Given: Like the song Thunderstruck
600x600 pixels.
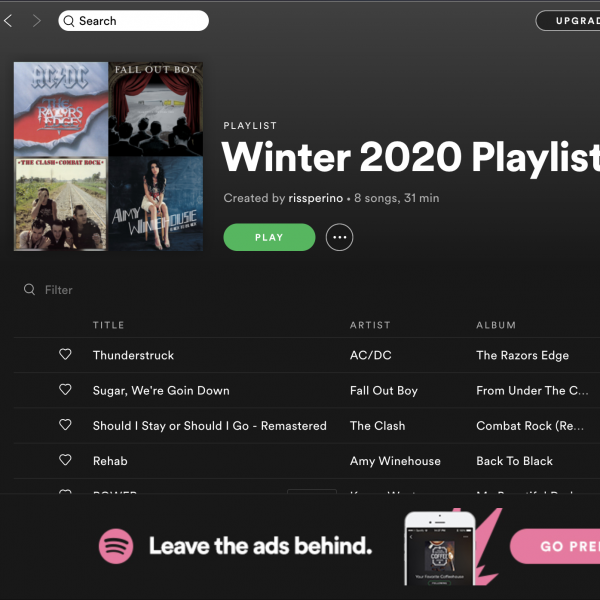Looking at the screenshot, I should click(65, 354).
